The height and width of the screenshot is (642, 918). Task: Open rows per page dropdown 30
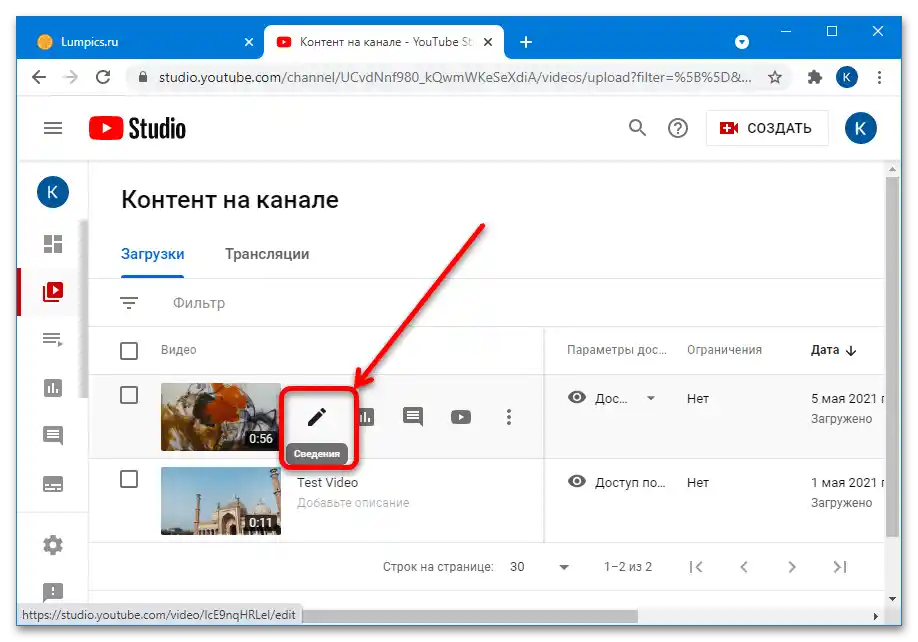(x=539, y=567)
